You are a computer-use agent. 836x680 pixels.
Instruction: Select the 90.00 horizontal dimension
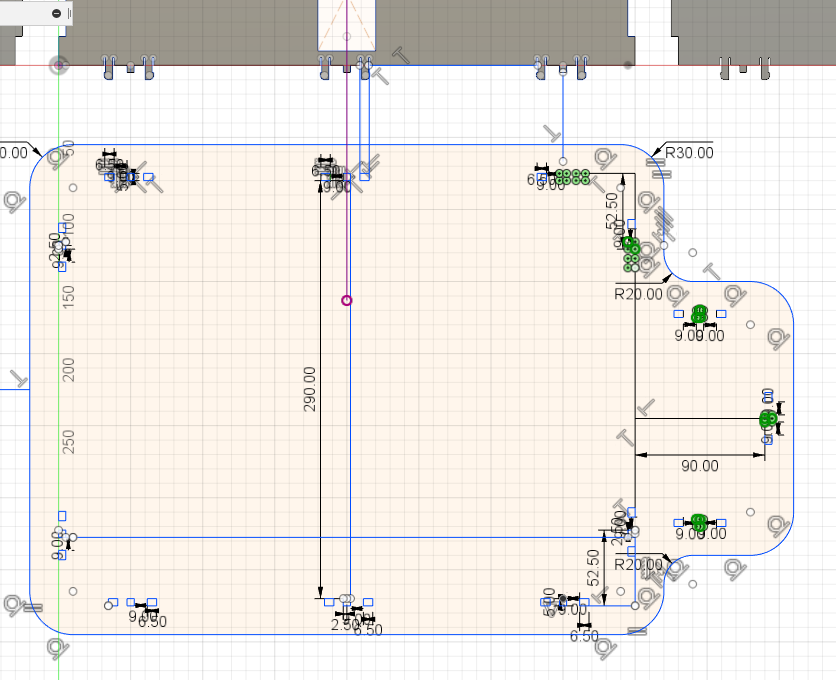(700, 466)
